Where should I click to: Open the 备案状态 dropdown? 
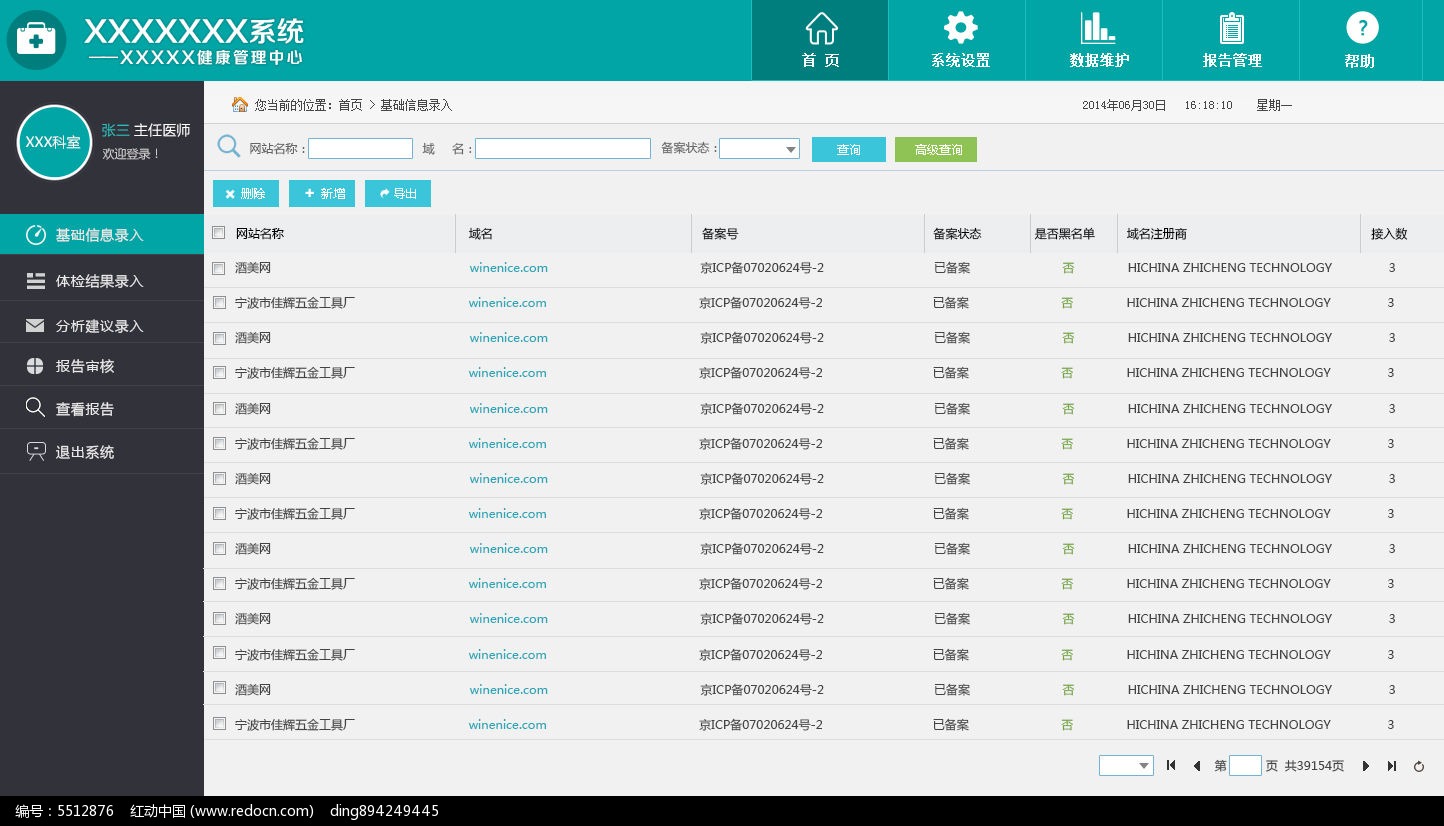[759, 149]
